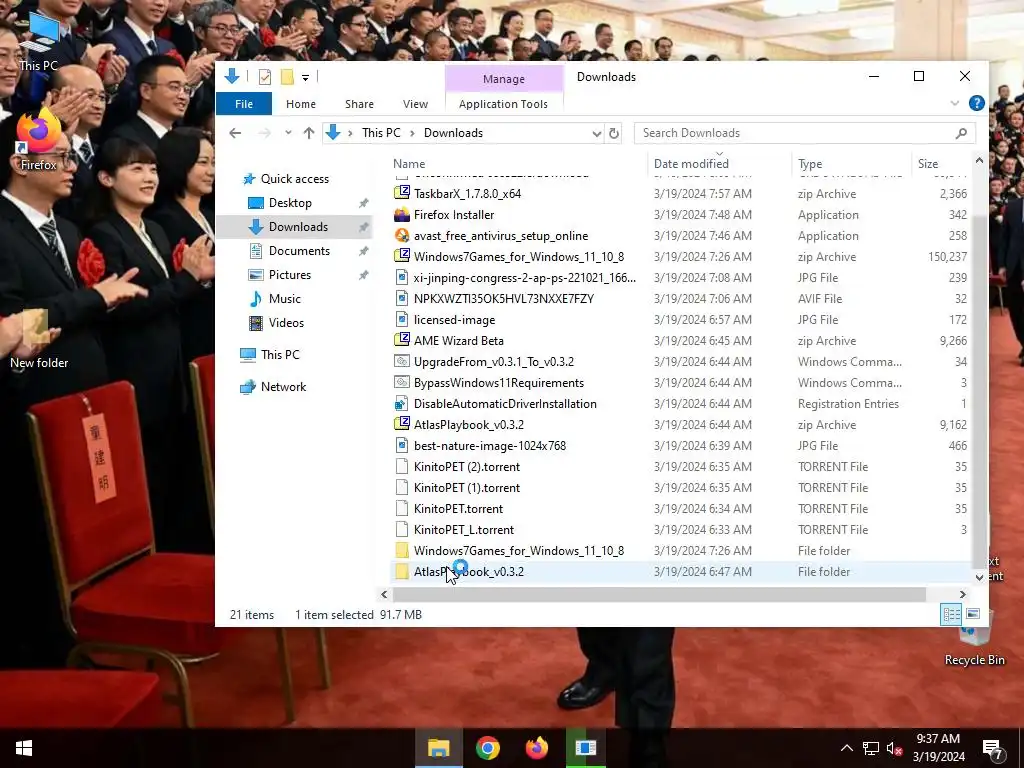Image resolution: width=1024 pixels, height=768 pixels.
Task: Click the search magnifier icon
Action: [961, 133]
